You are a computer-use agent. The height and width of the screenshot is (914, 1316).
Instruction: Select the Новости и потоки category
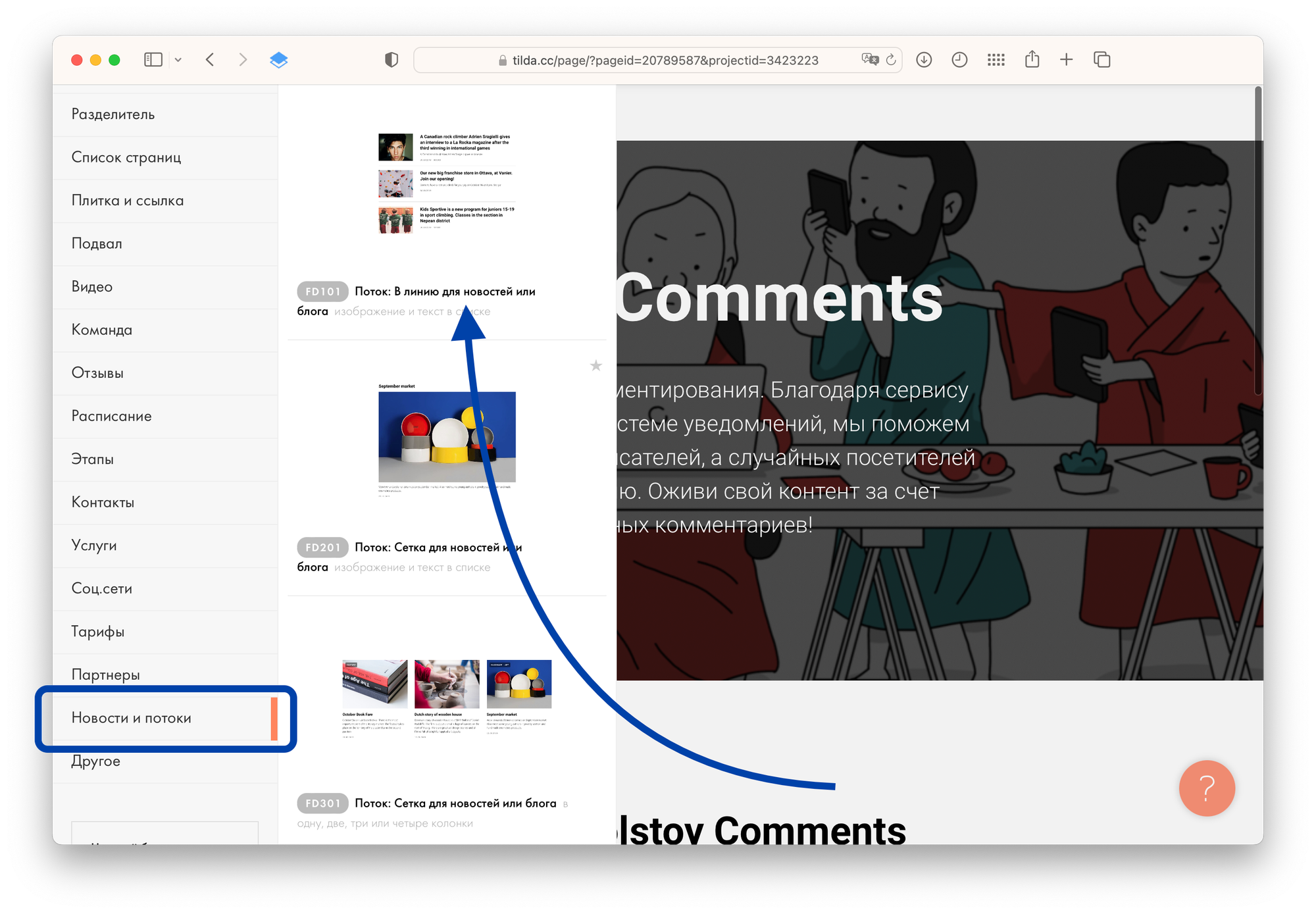[165, 718]
